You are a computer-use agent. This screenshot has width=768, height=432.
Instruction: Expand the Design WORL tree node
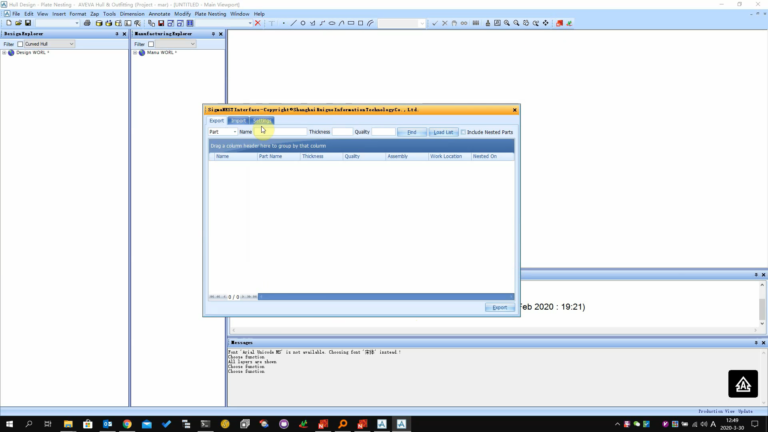[x=4, y=52]
